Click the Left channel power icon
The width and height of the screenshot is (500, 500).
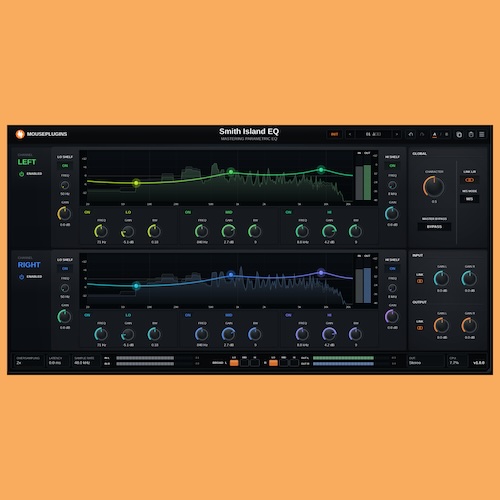click(x=21, y=174)
